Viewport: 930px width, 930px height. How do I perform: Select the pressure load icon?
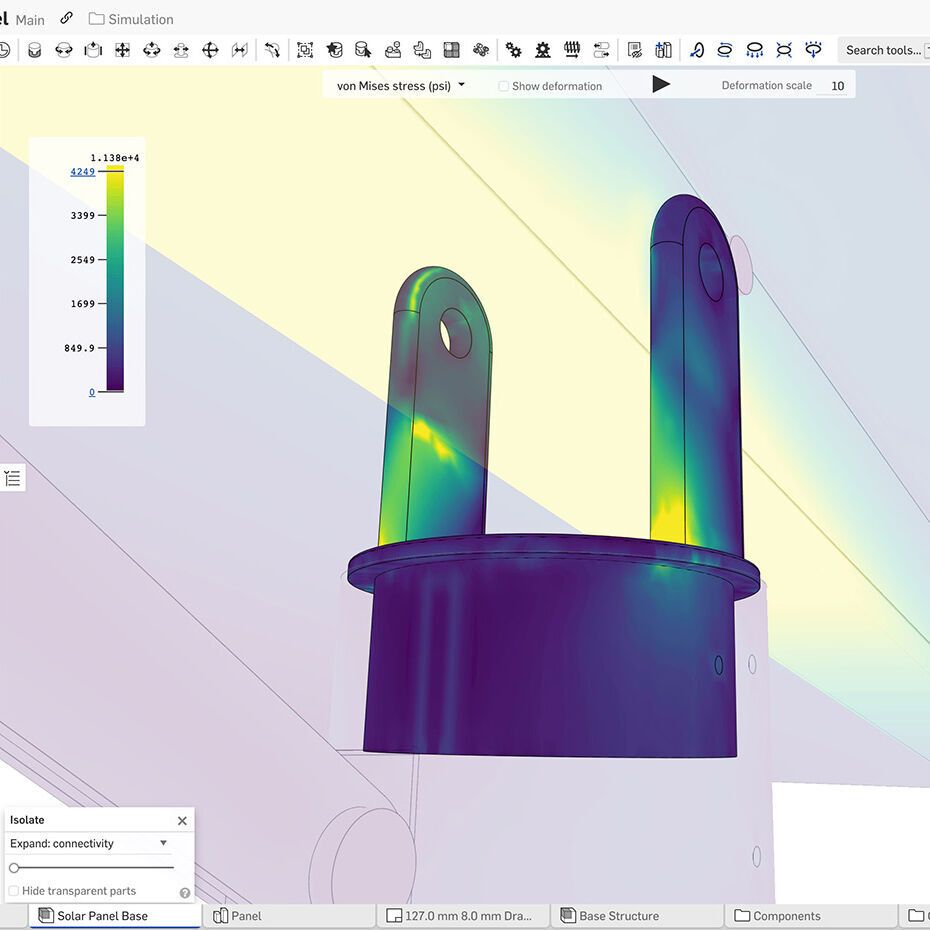752,49
